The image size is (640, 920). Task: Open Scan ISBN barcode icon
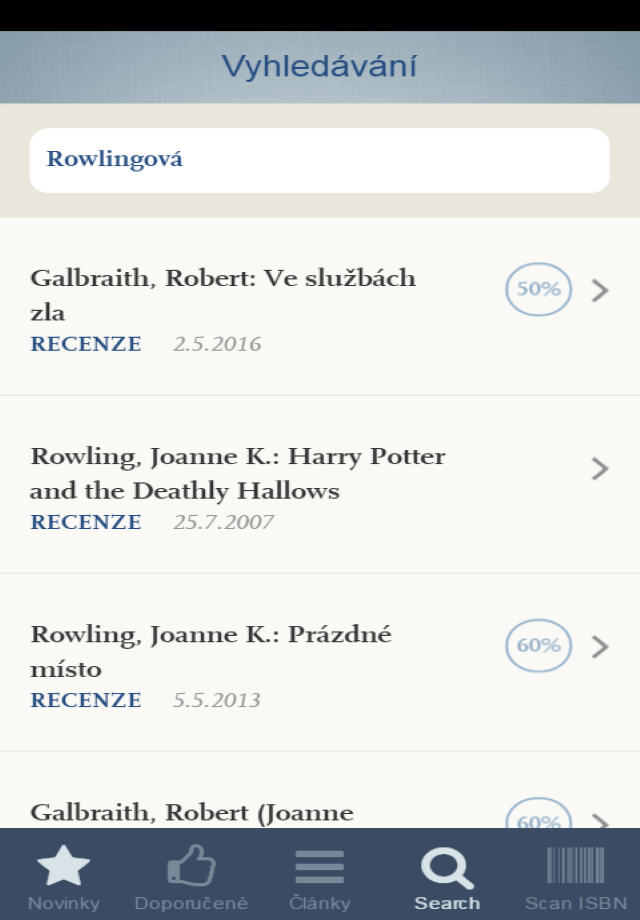pos(575,866)
